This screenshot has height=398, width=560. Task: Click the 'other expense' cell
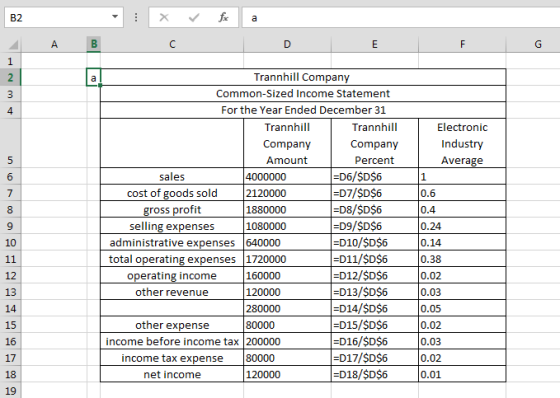(x=172, y=324)
